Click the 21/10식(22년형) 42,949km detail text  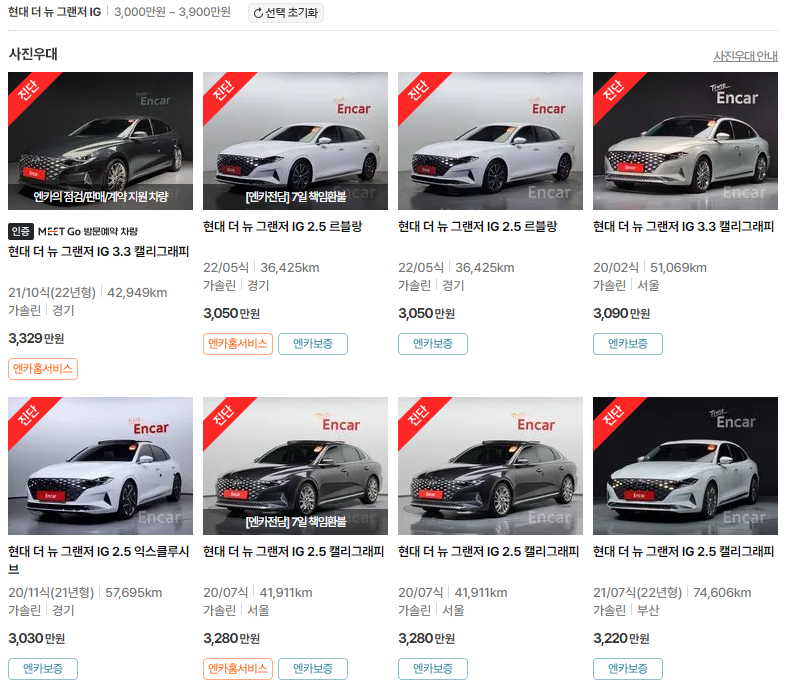click(87, 293)
